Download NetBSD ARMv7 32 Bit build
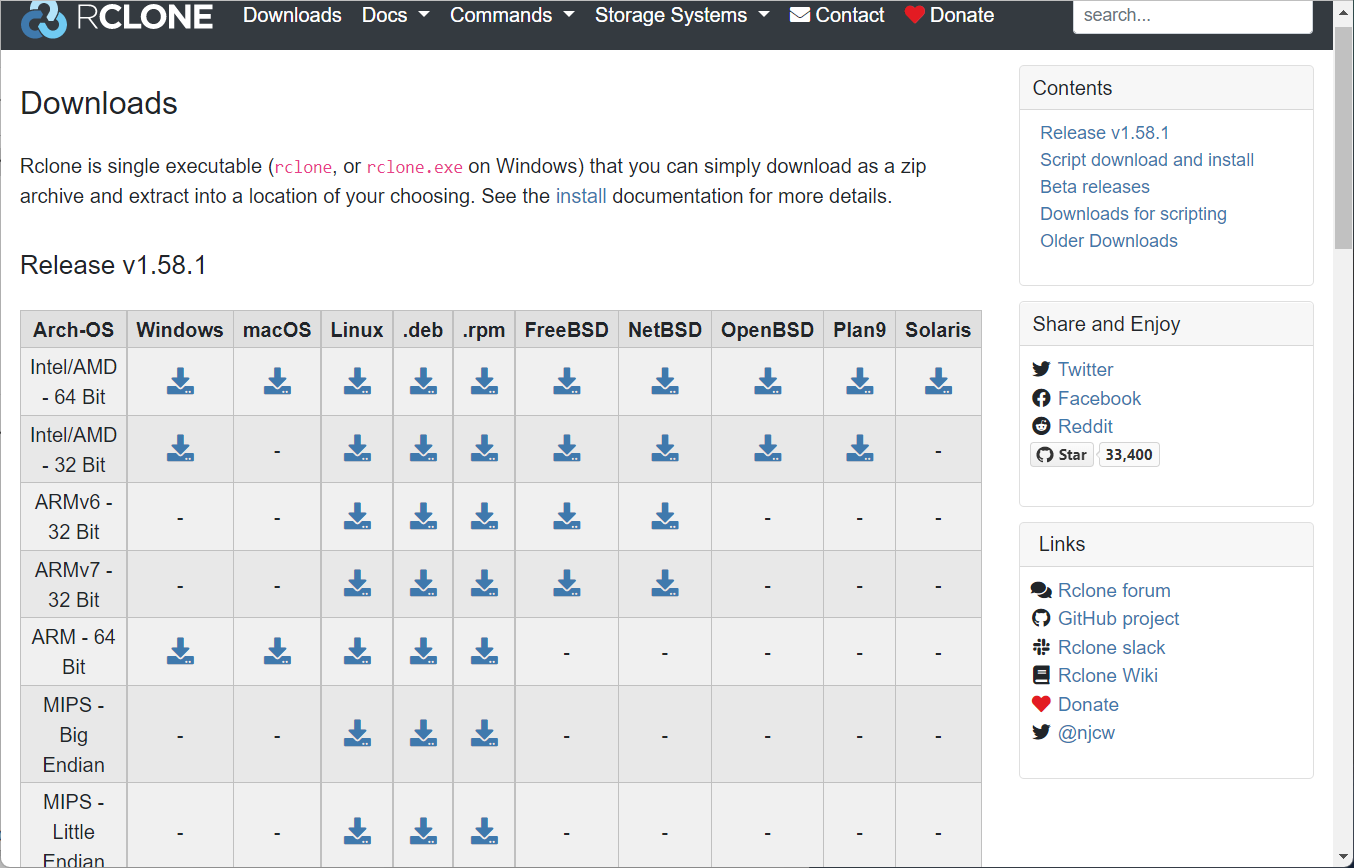 pyautogui.click(x=665, y=583)
